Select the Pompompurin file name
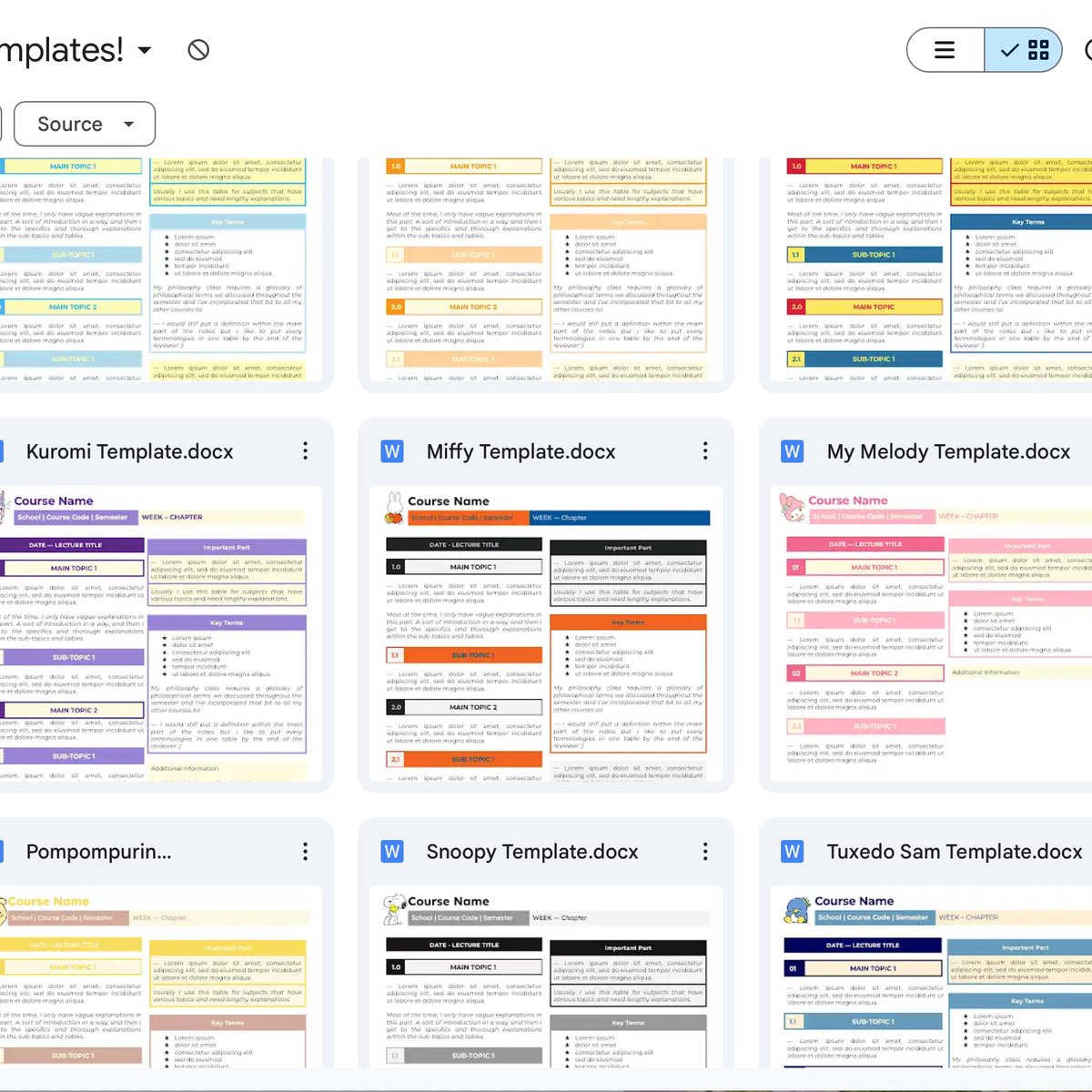This screenshot has height=1092, width=1092. click(98, 852)
